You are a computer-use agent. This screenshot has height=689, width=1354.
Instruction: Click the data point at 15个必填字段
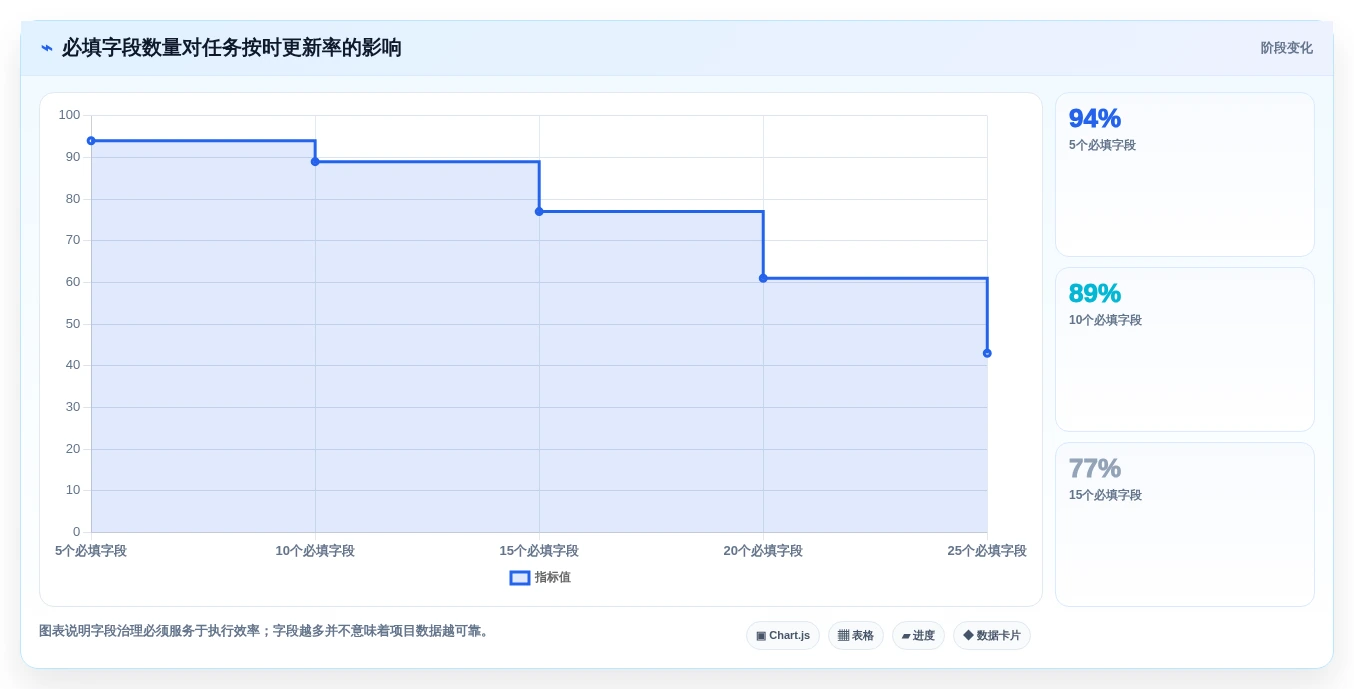click(x=539, y=211)
